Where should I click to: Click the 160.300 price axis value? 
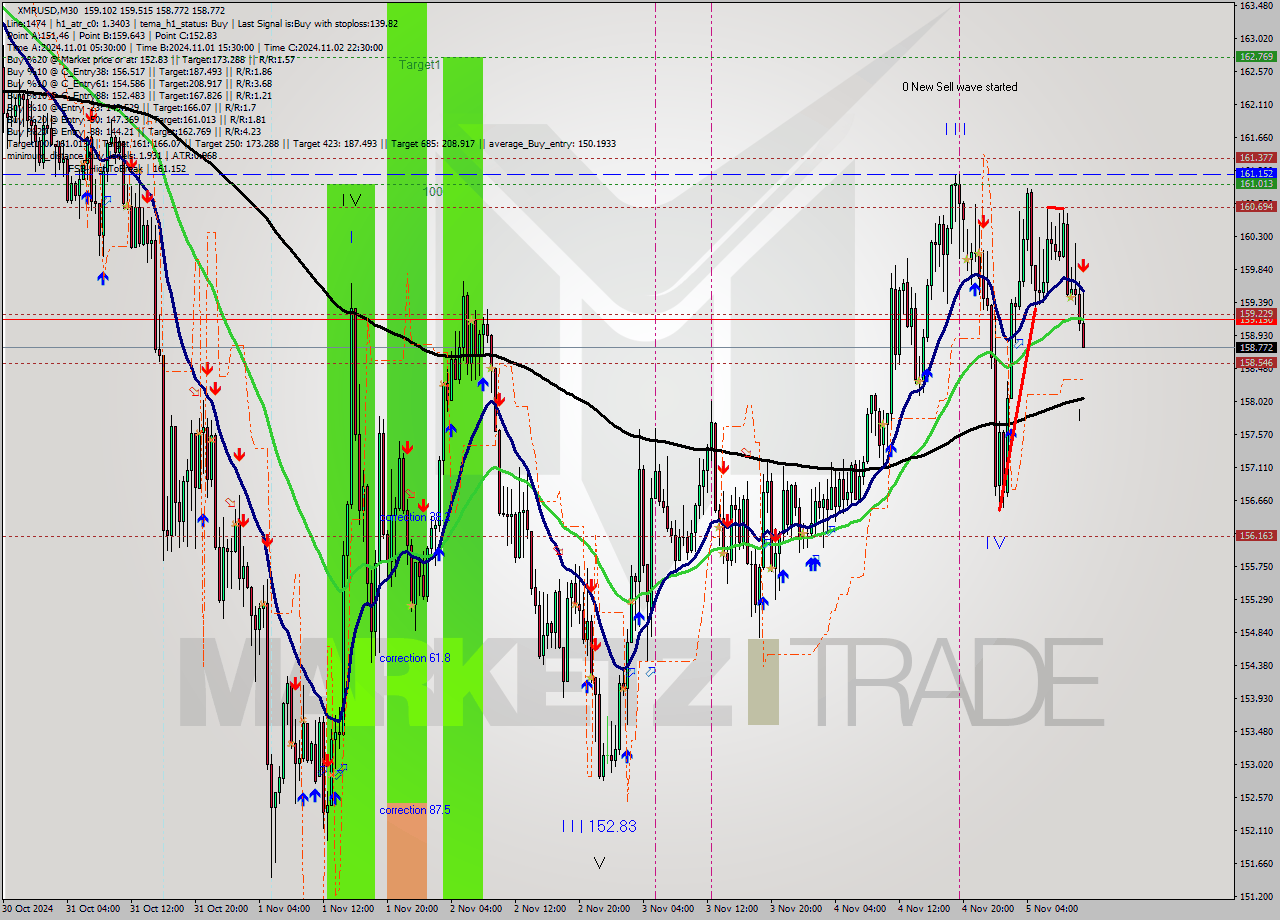1255,237
